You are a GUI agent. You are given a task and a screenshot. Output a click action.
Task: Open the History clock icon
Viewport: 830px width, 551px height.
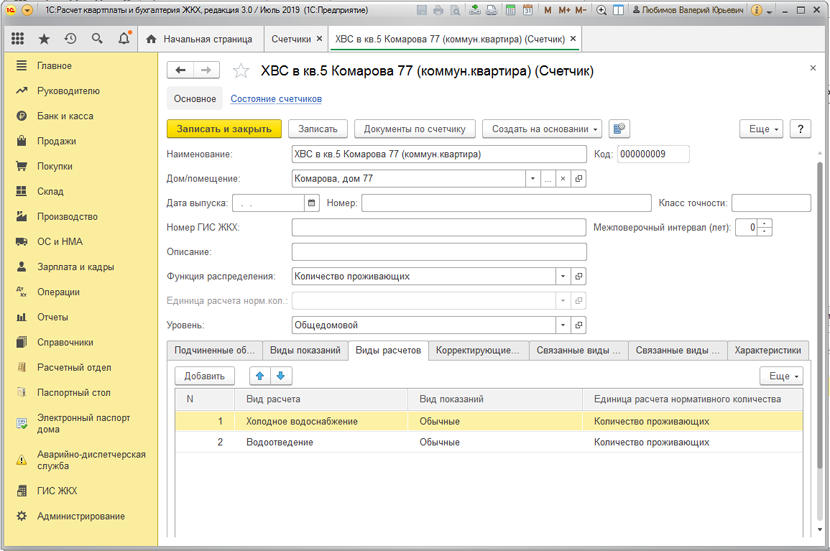click(70, 39)
